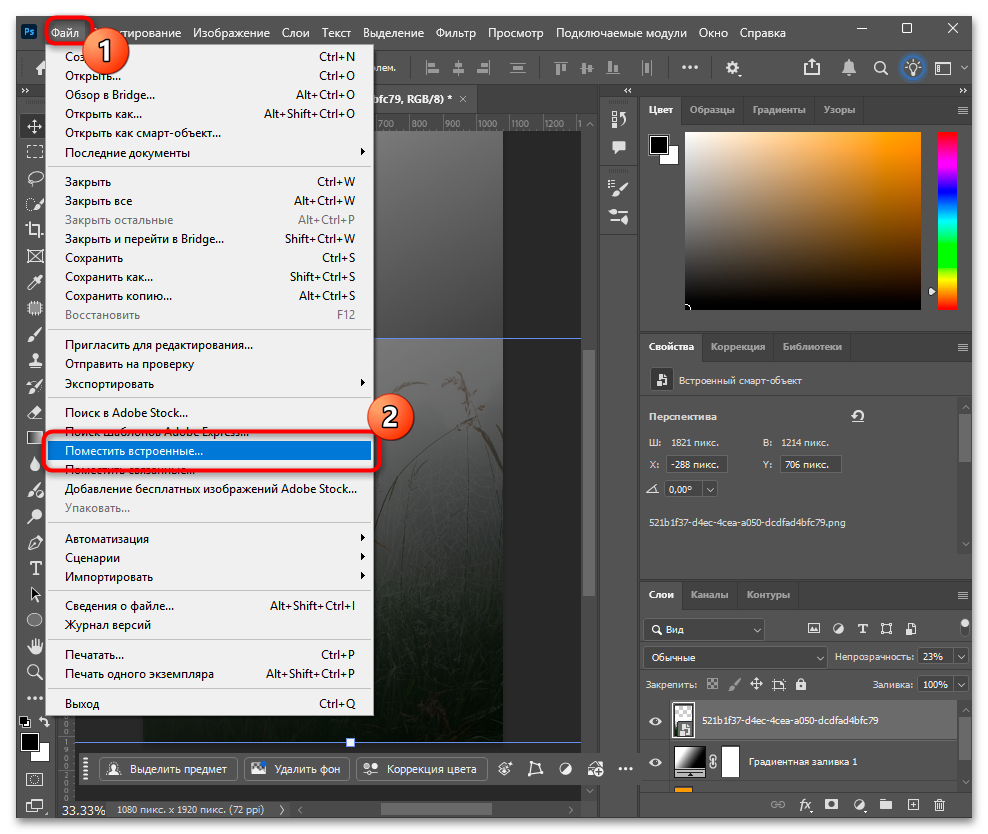
Task: Click foreground color swatch in Цвет panel
Action: click(659, 145)
